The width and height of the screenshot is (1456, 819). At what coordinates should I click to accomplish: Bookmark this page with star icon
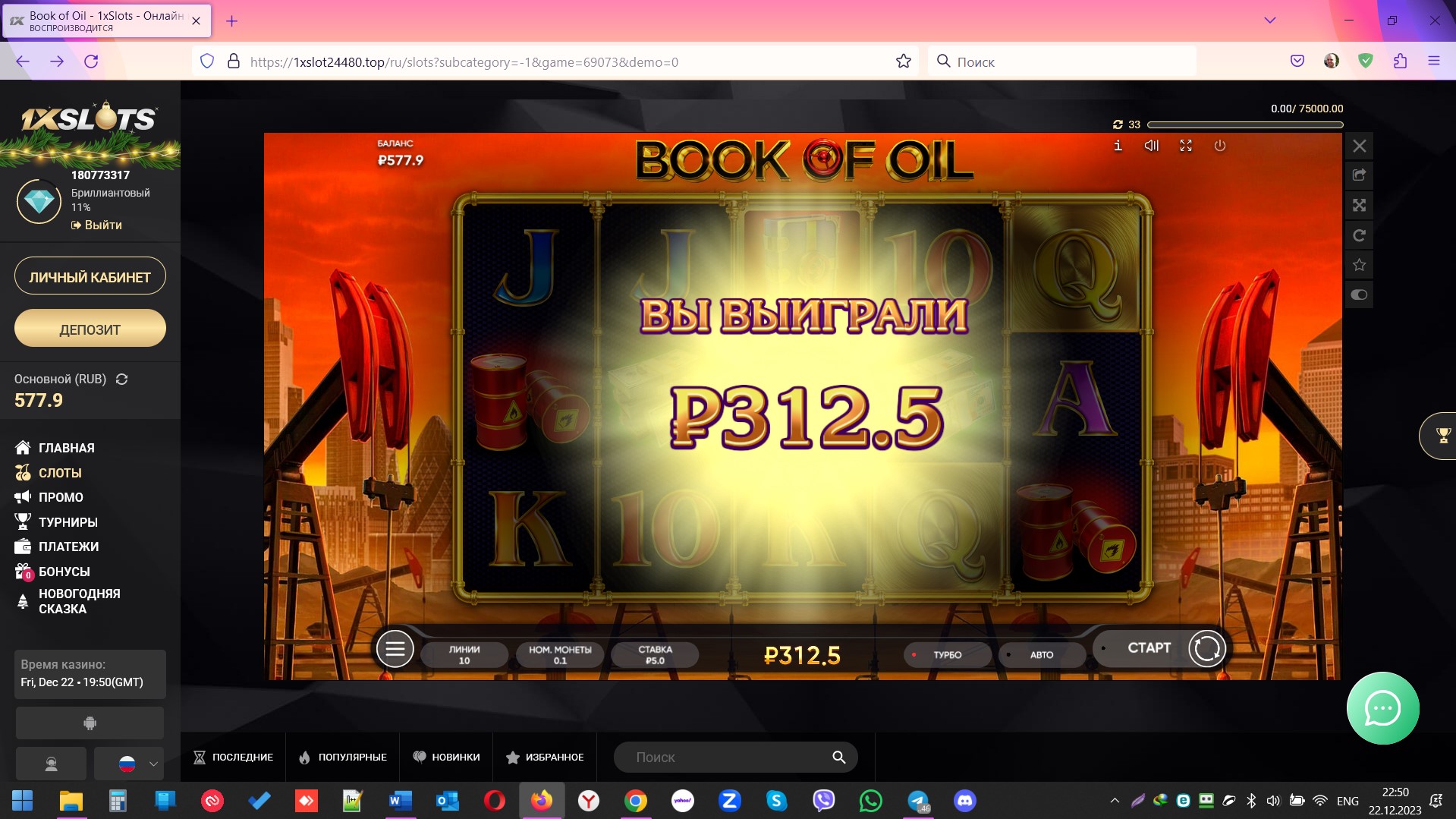[x=903, y=61]
